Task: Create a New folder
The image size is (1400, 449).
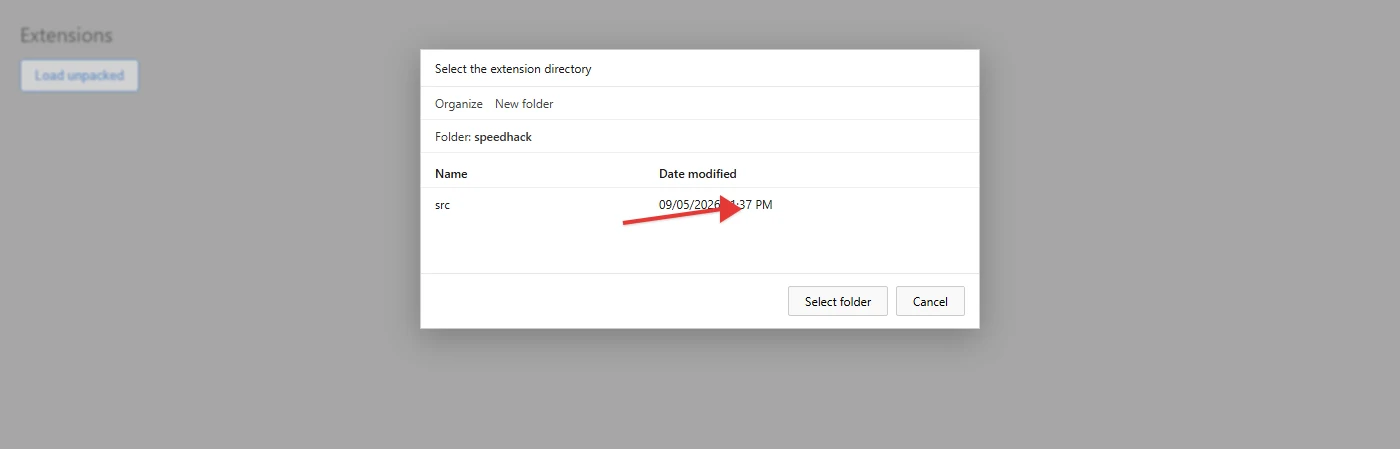Action: pyautogui.click(x=524, y=104)
